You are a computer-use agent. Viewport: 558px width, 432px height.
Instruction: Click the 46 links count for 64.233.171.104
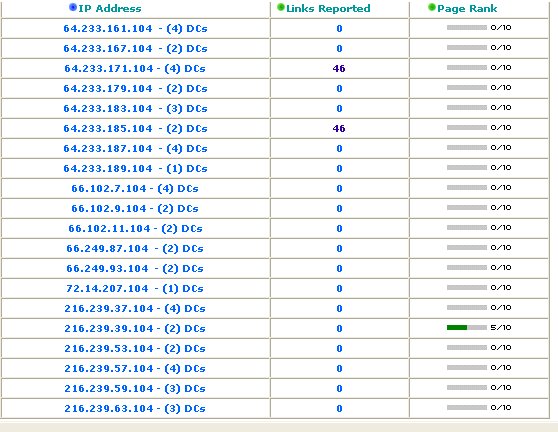[x=339, y=68]
